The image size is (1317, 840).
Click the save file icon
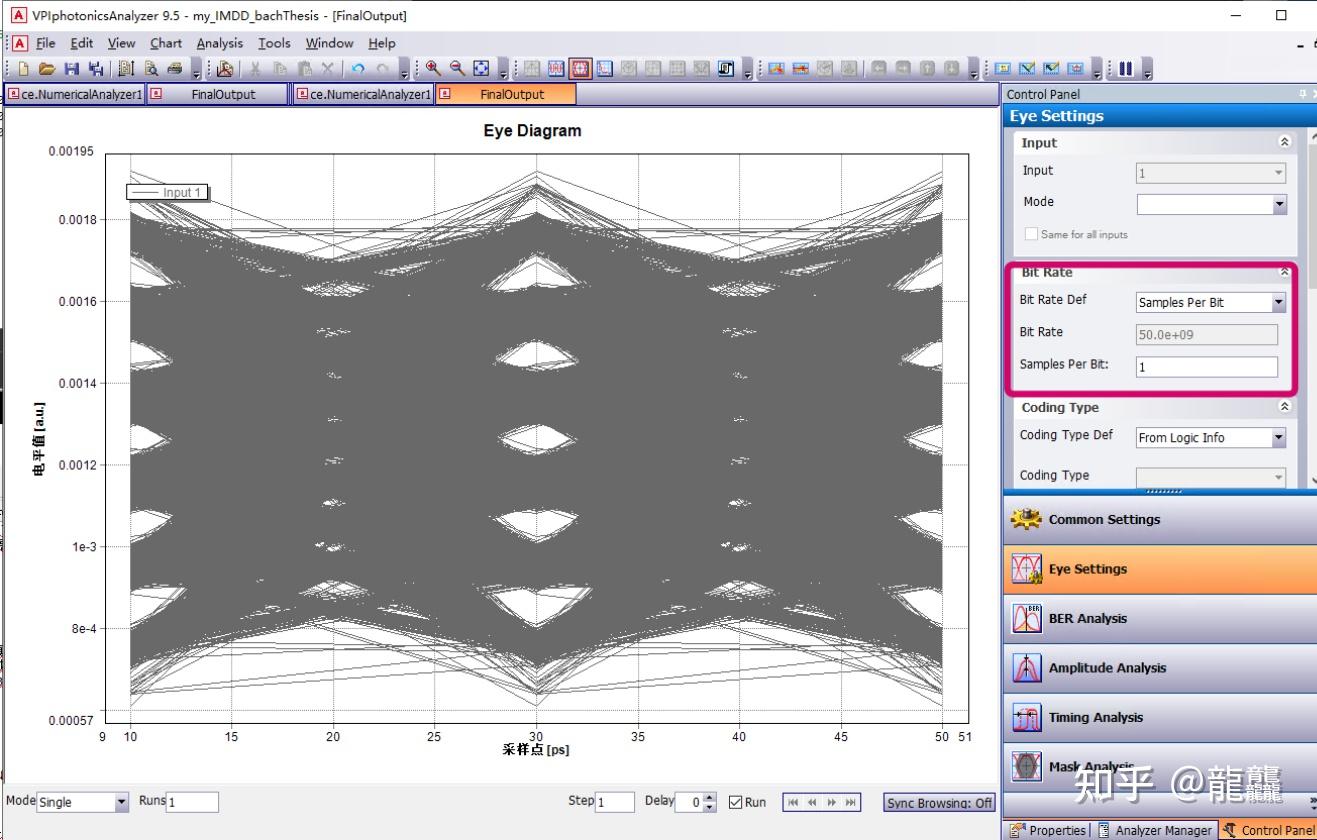tap(72, 68)
